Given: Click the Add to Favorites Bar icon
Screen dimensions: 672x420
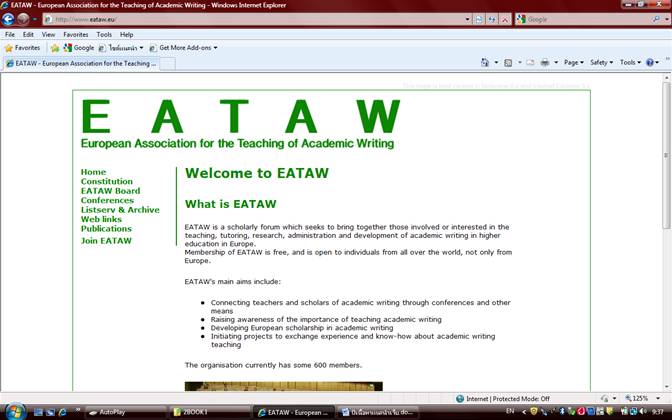Looking at the screenshot, I should (55, 48).
